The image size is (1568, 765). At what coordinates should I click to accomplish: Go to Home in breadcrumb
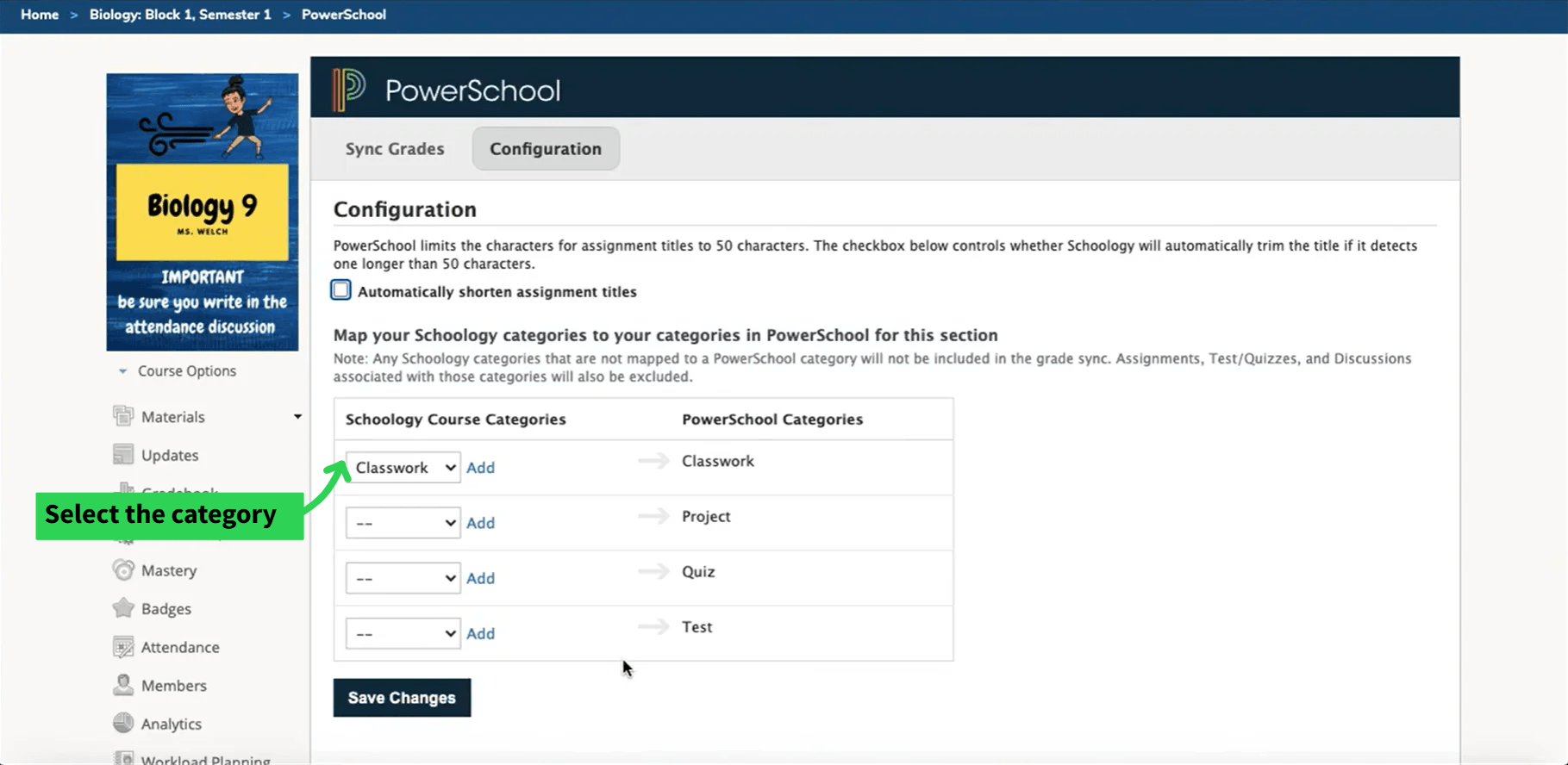point(40,15)
